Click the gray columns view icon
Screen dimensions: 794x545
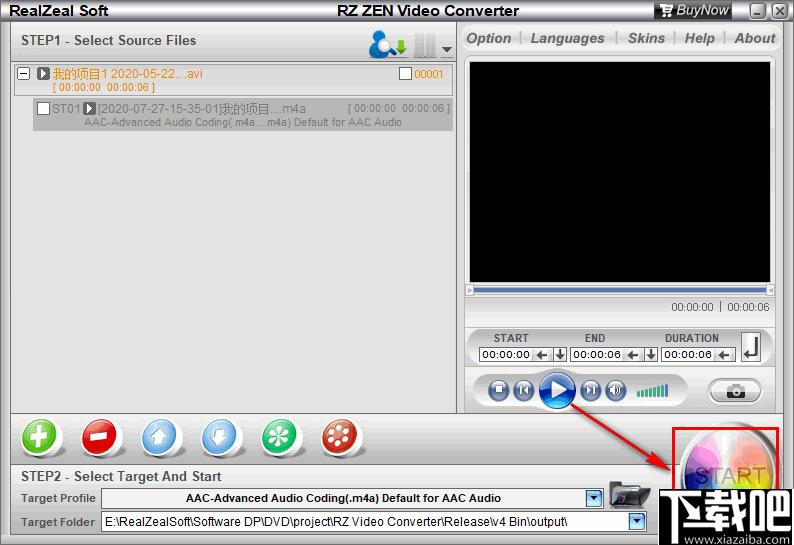(424, 45)
